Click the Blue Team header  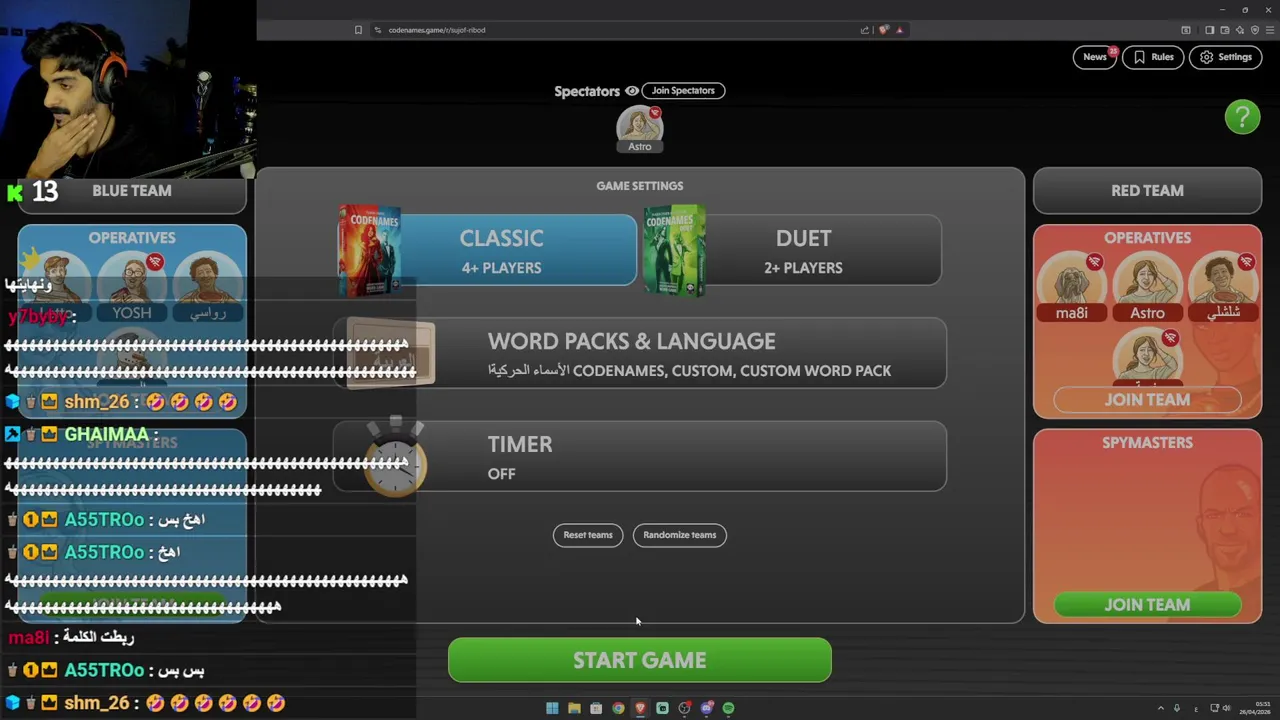132,190
